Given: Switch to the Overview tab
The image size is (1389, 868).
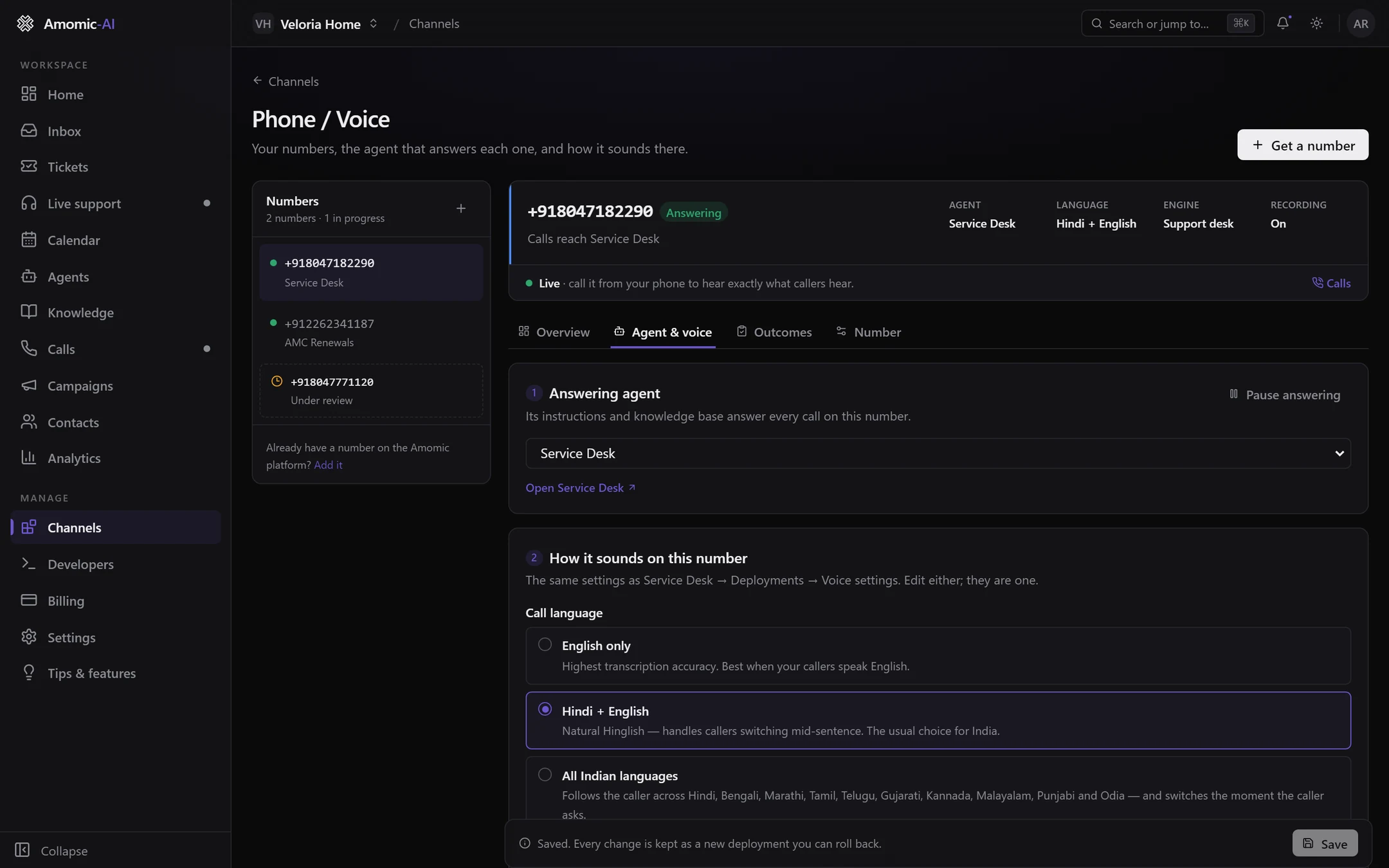Looking at the screenshot, I should (554, 332).
